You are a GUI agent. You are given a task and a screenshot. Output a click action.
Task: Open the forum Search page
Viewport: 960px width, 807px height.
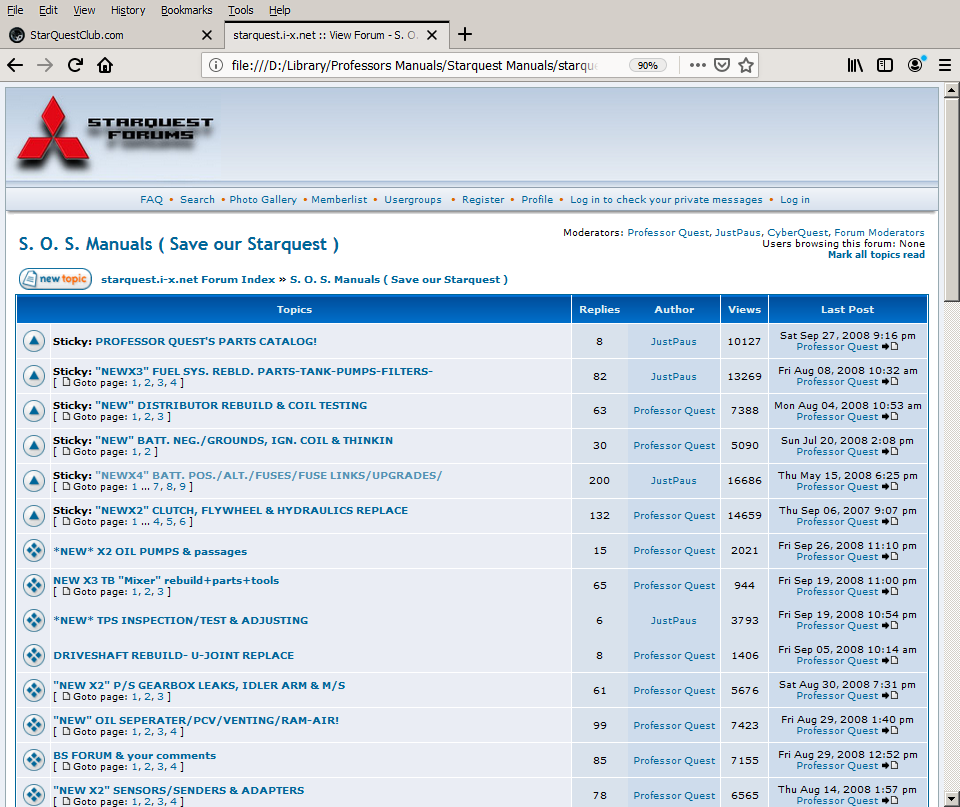(197, 200)
